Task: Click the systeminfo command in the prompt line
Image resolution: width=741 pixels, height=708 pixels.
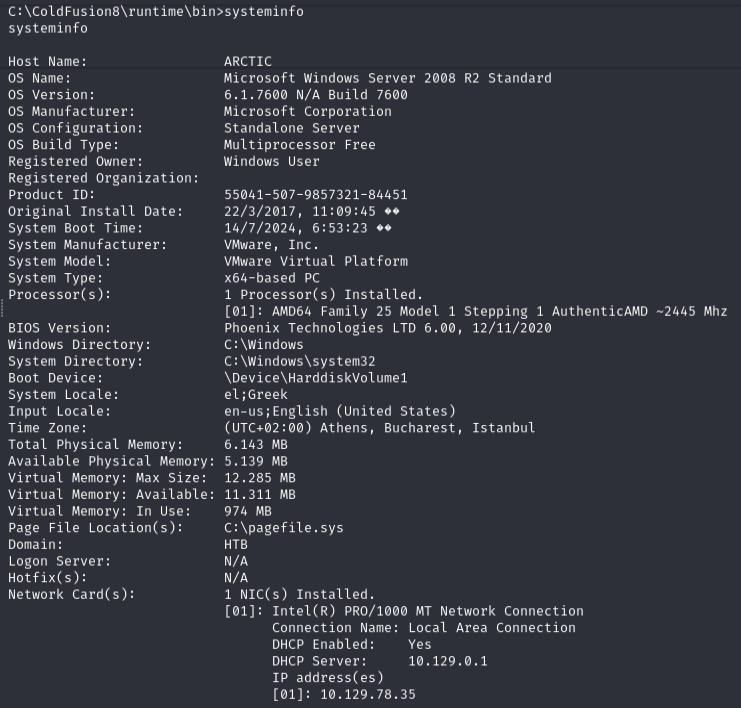Action: click(264, 11)
